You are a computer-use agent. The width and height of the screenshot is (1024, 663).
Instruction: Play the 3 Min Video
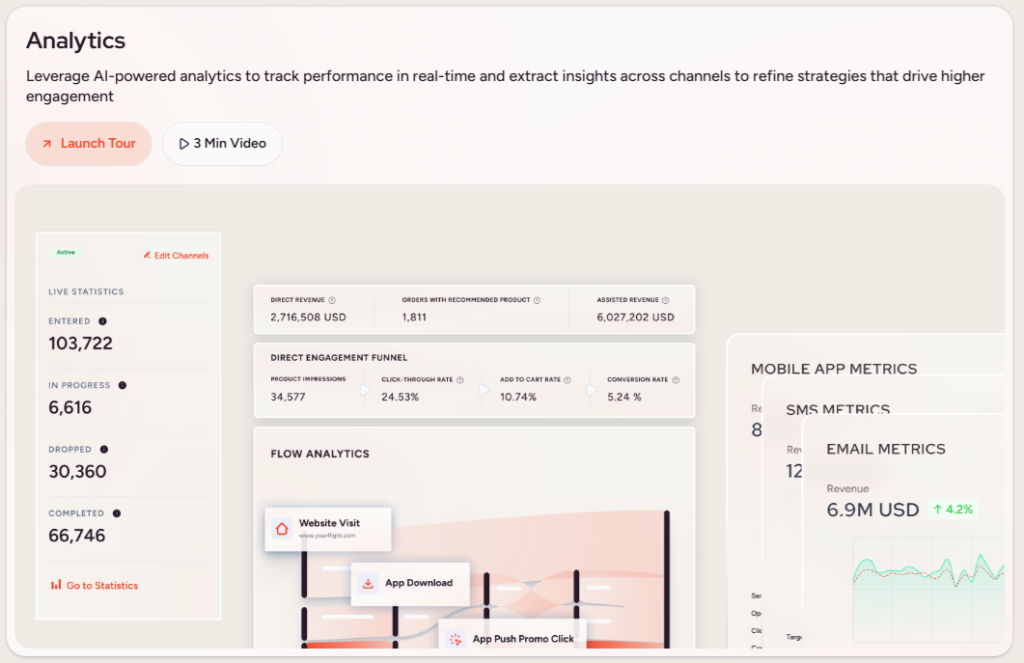(222, 143)
